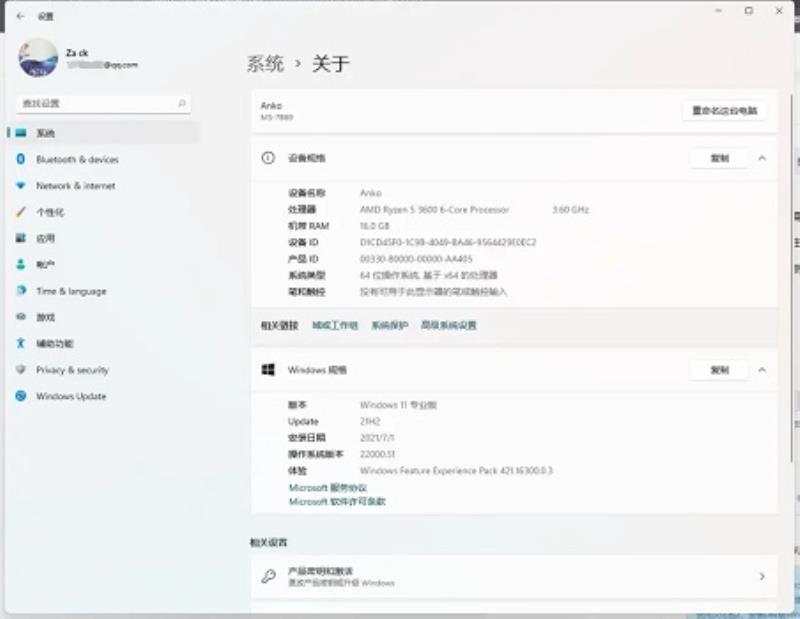Viewport: 800px width, 619px height.
Task: Open the 域或工作组 link
Action: (x=335, y=325)
